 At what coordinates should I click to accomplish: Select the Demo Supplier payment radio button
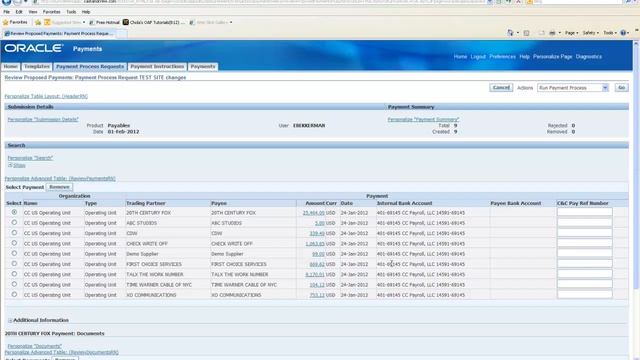(14, 253)
